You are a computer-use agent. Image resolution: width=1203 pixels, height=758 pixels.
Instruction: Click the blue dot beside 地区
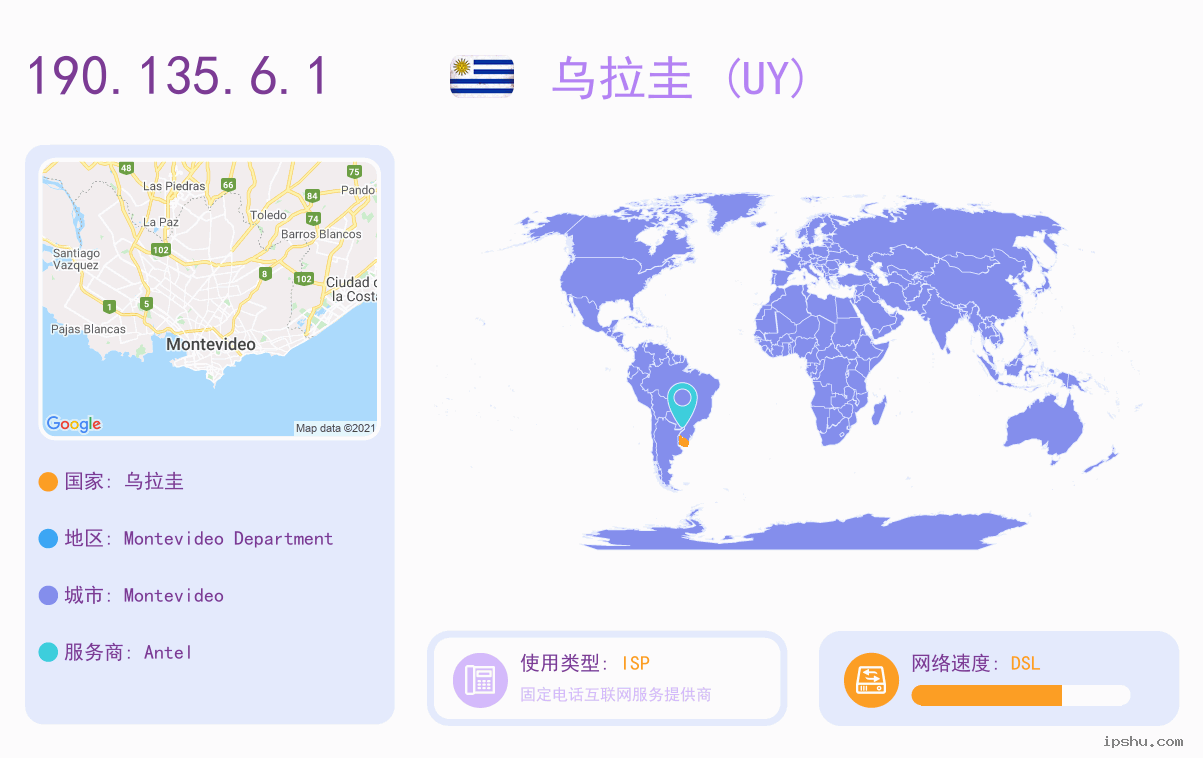pyautogui.click(x=48, y=539)
